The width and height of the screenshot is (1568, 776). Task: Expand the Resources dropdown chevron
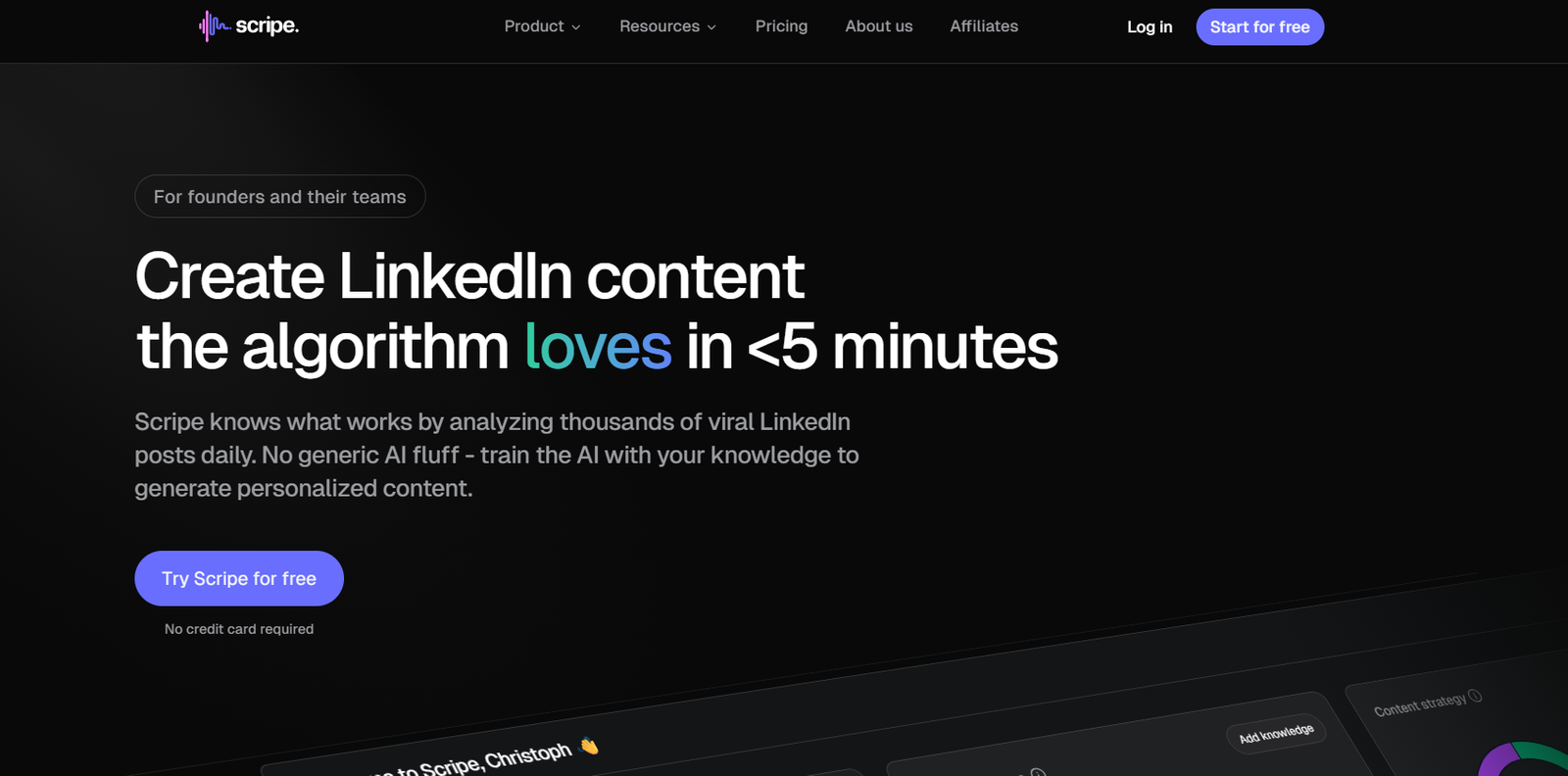[711, 27]
